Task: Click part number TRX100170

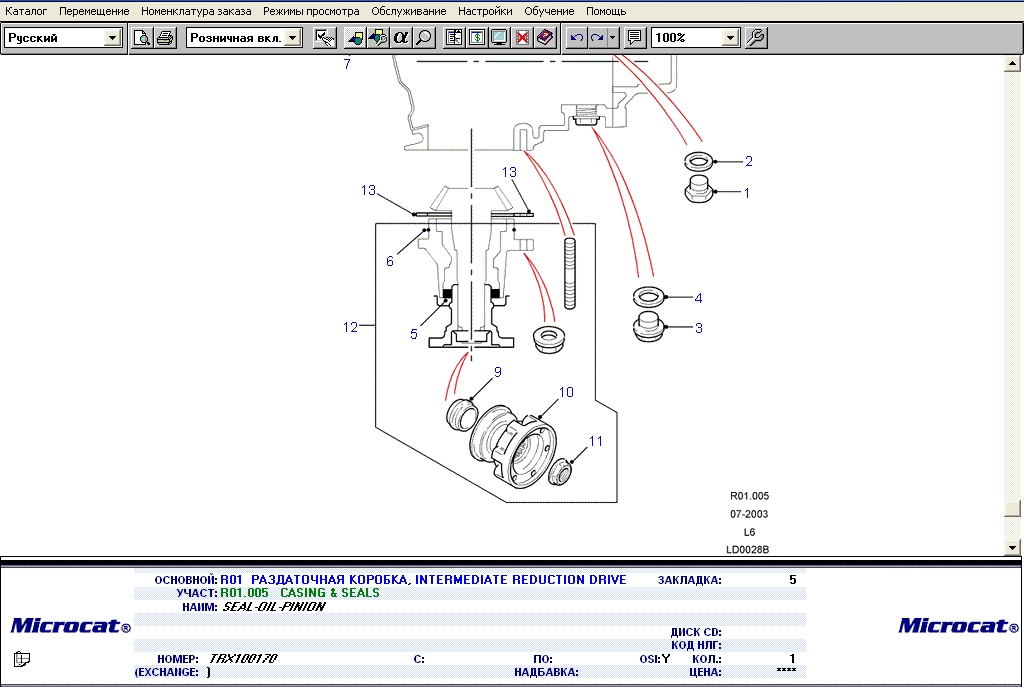Action: tap(243, 659)
